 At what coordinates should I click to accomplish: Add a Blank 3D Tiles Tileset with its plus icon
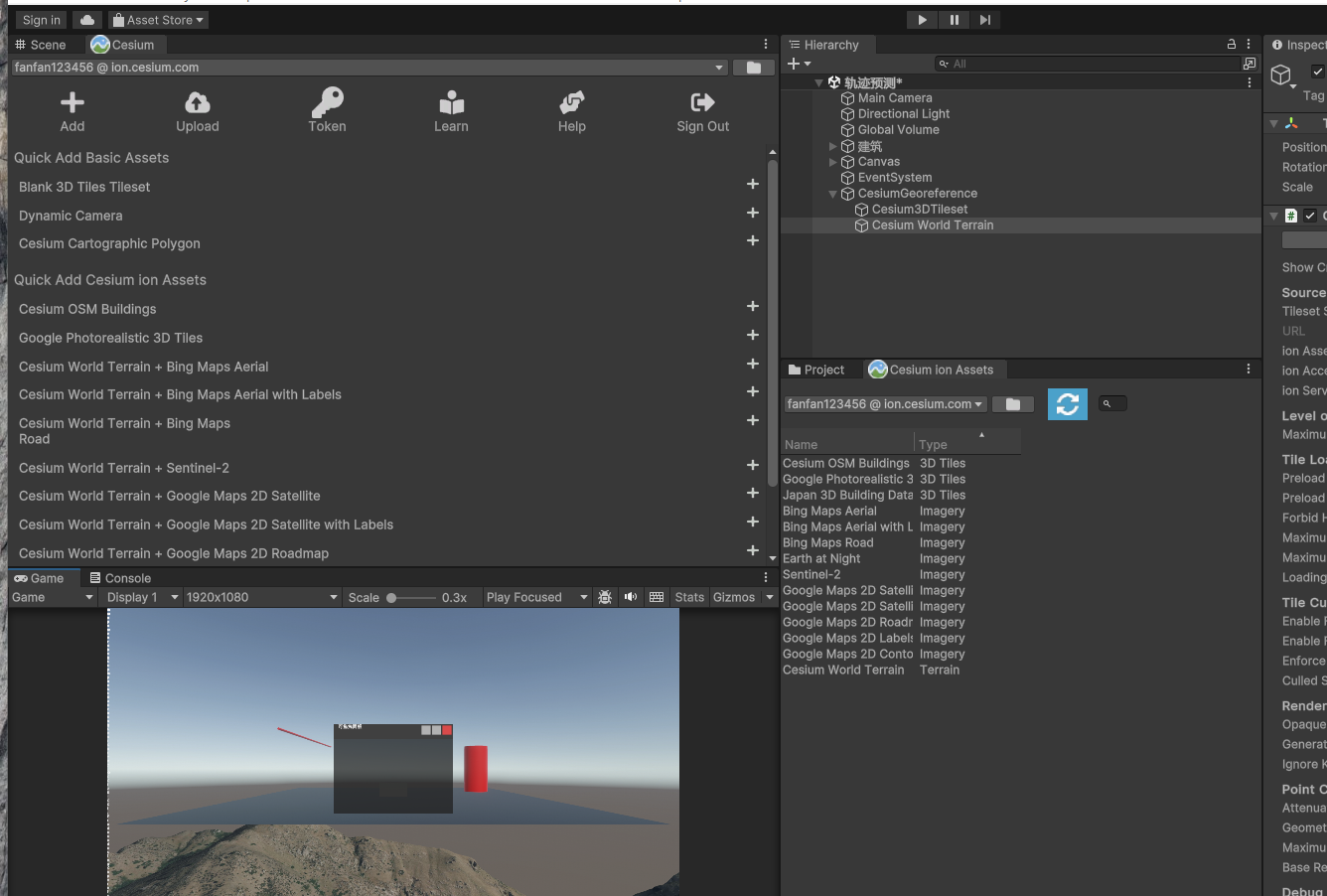click(x=753, y=184)
